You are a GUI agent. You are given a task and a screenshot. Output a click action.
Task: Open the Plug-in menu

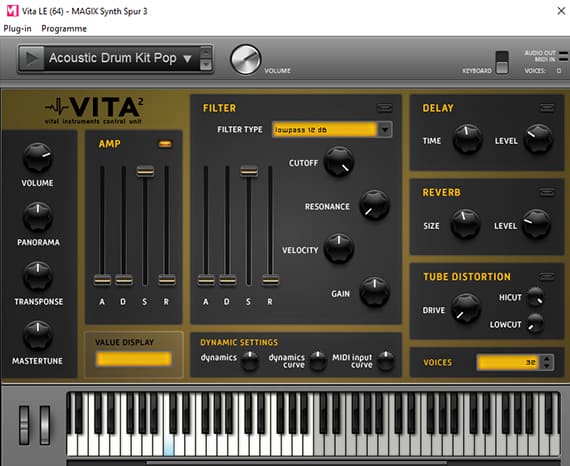17,29
